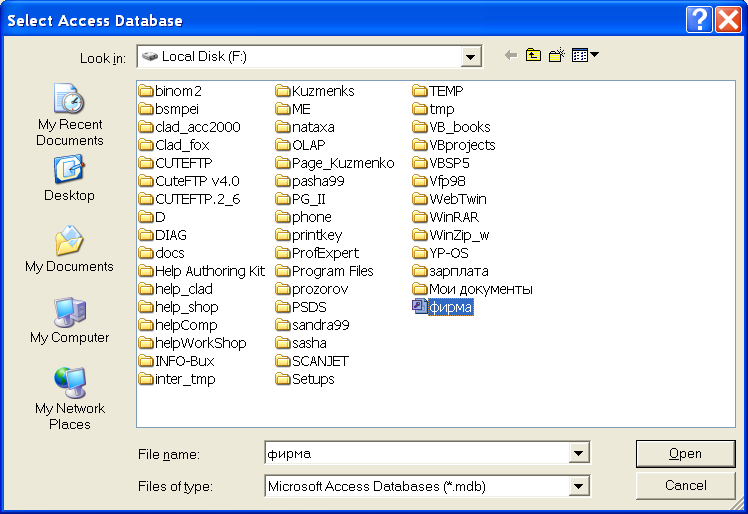Select the inter_tmp folder
748x514 pixels.
coord(177,379)
